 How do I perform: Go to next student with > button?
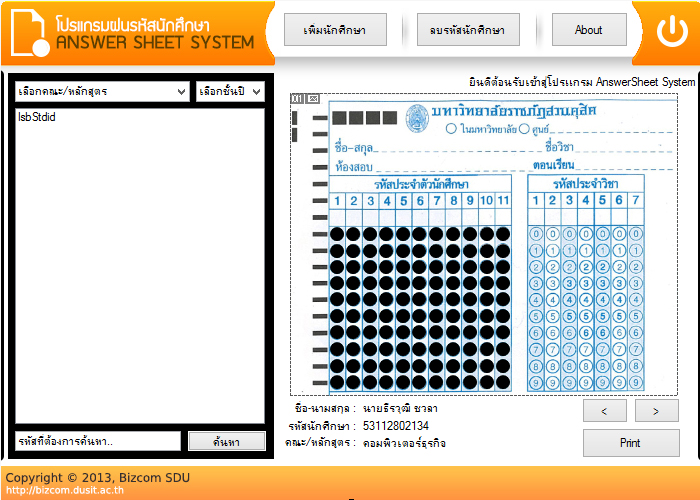[x=657, y=411]
